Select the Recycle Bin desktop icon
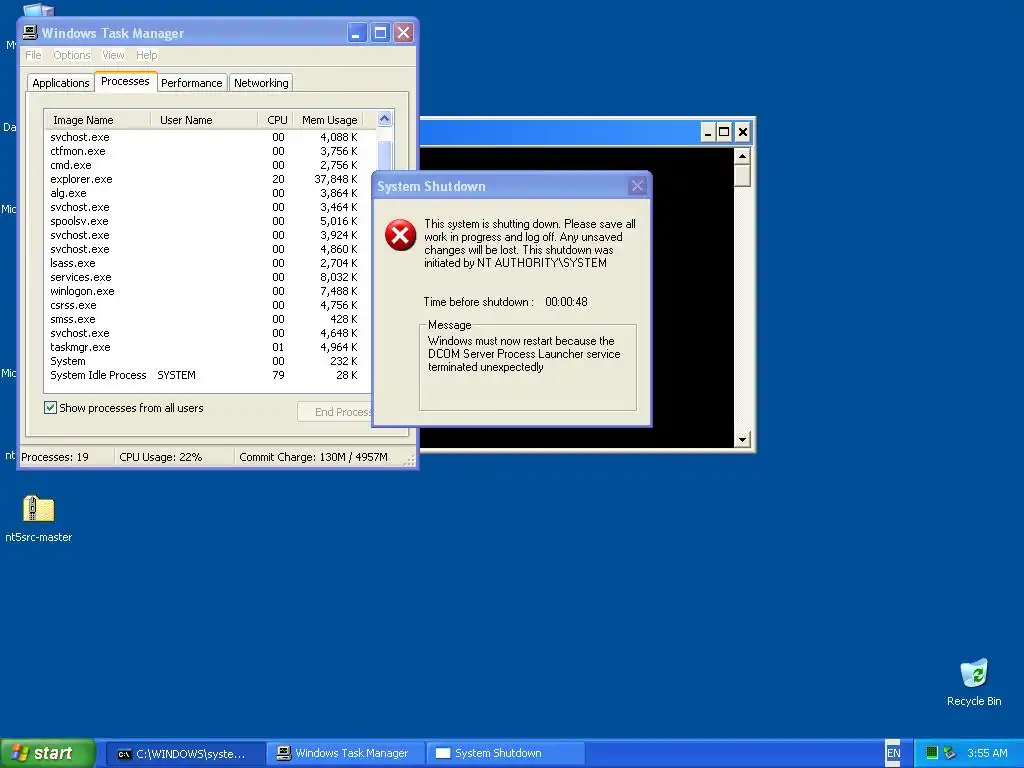 (x=974, y=673)
